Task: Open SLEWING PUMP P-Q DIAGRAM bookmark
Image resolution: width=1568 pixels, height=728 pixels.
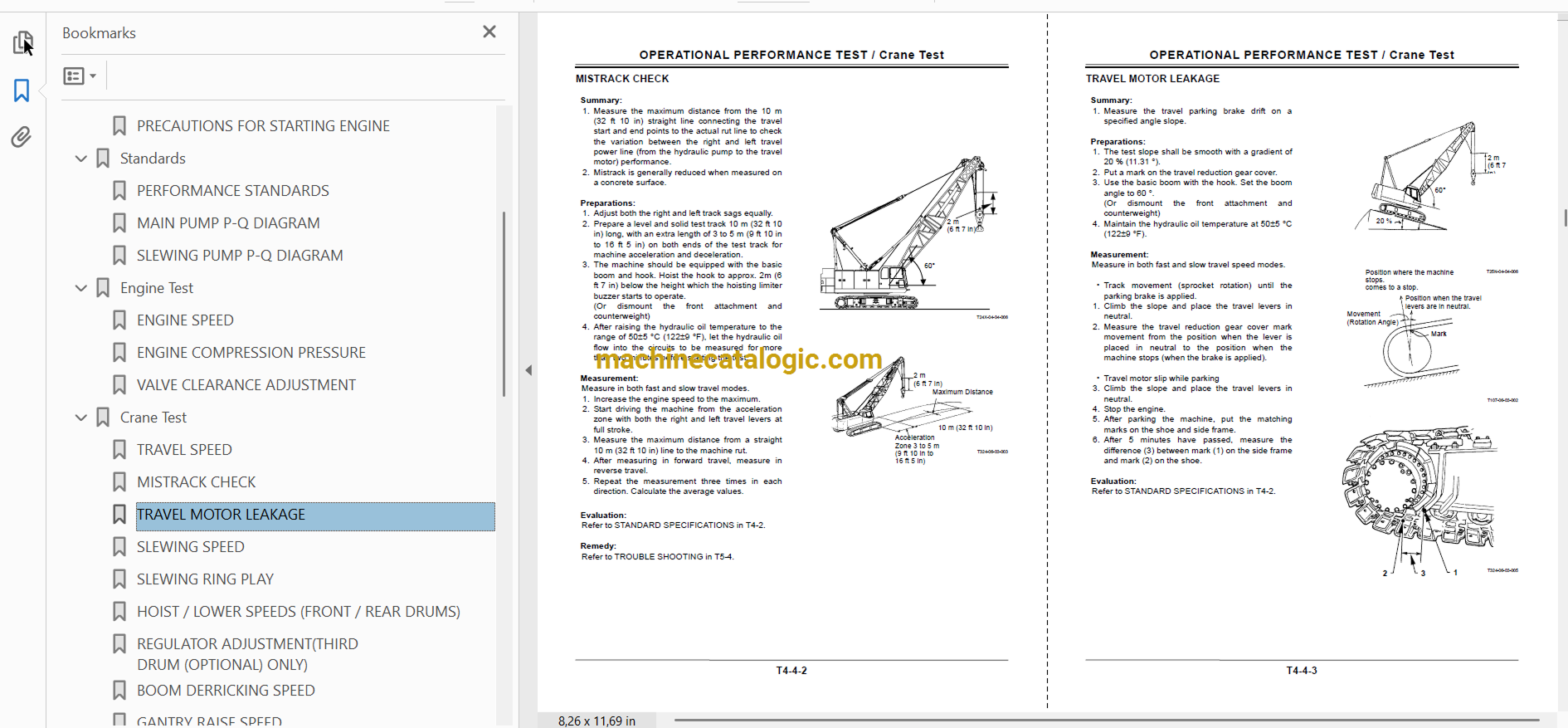Action: pos(240,256)
